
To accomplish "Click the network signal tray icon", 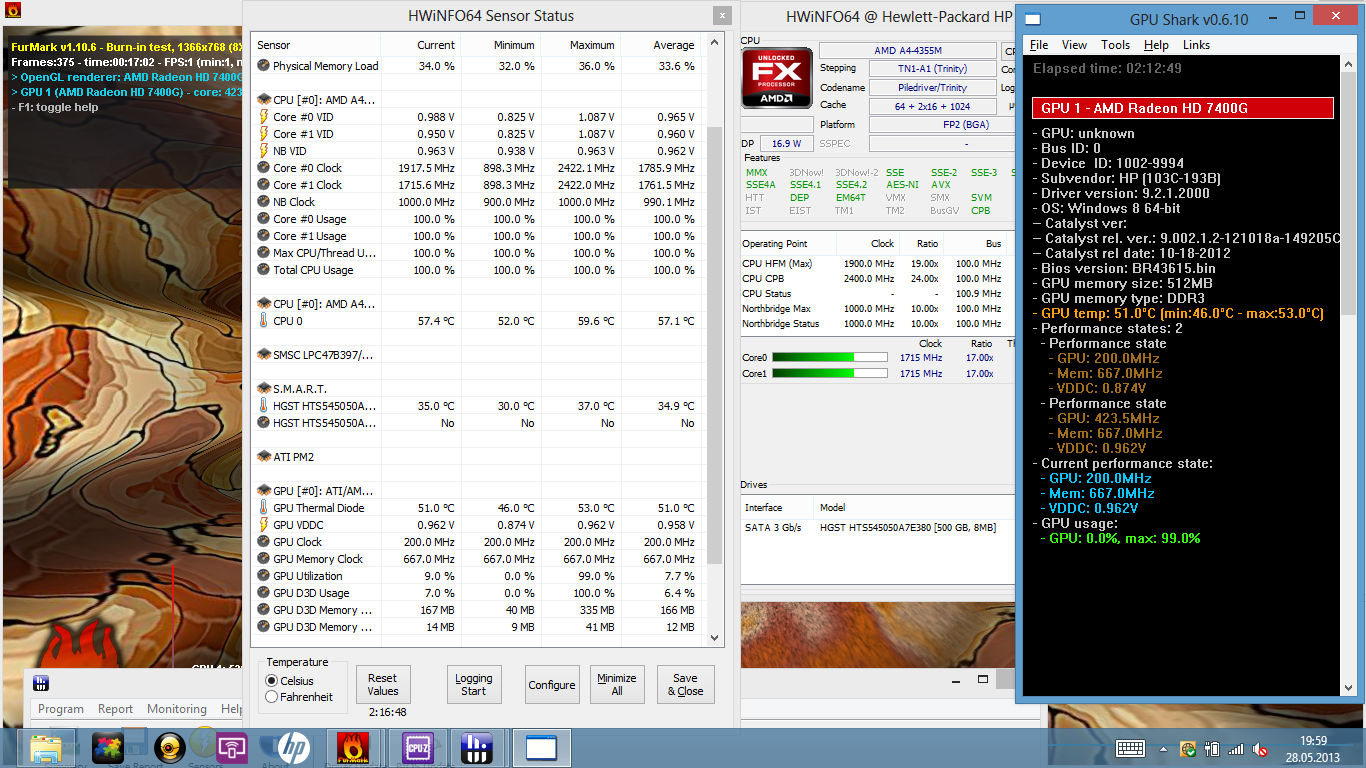I will point(1237,749).
